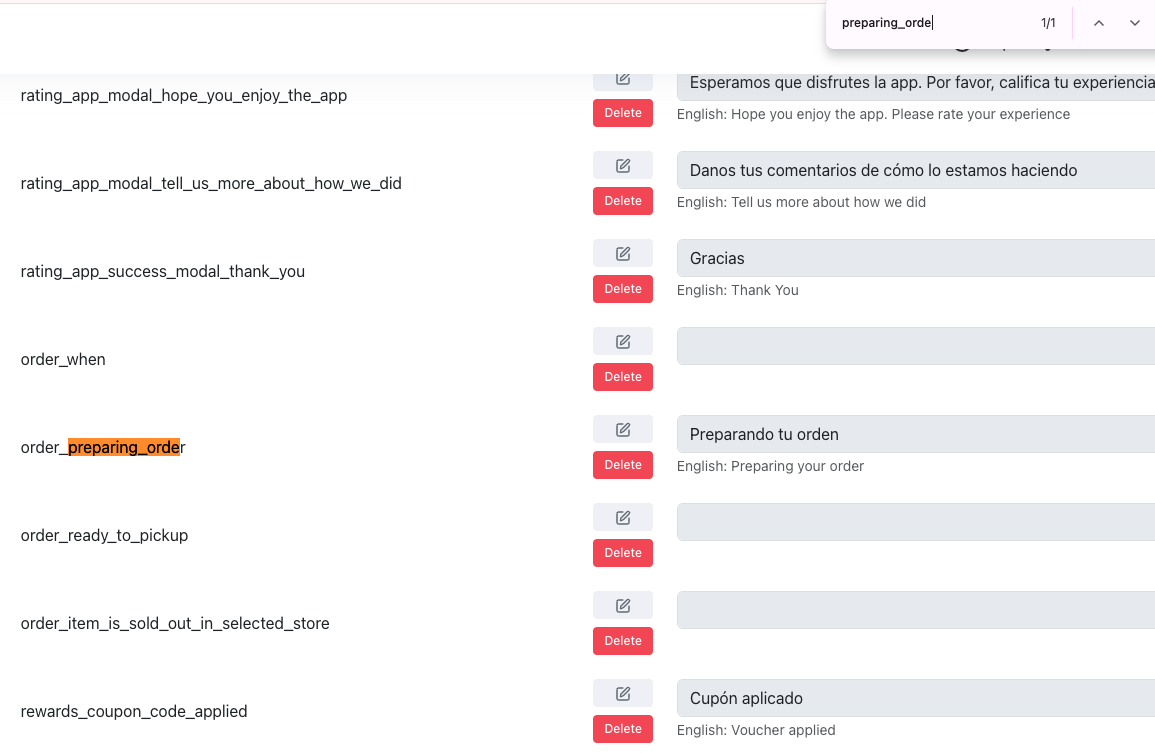Viewport: 1155px width, 753px height.
Task: Delete the order_item_is_sold_out_in_selected_store key
Action: click(x=622, y=641)
